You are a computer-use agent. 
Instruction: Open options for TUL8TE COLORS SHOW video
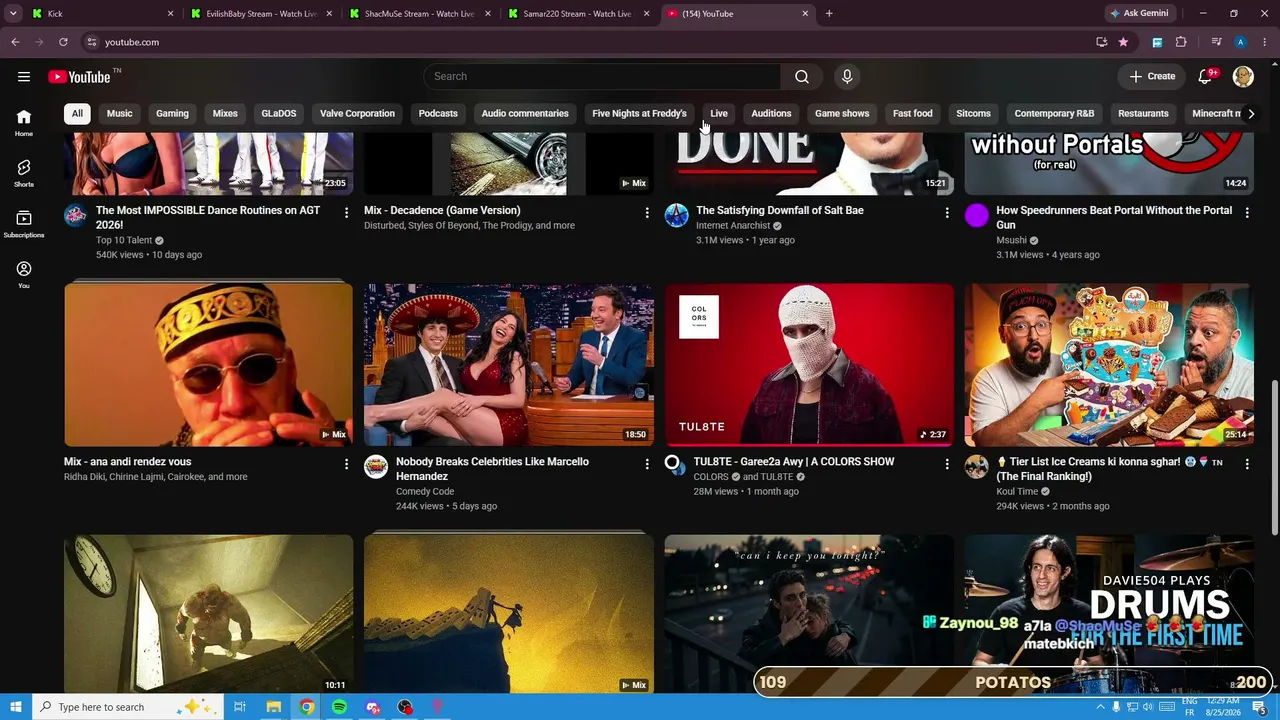[x=947, y=463]
